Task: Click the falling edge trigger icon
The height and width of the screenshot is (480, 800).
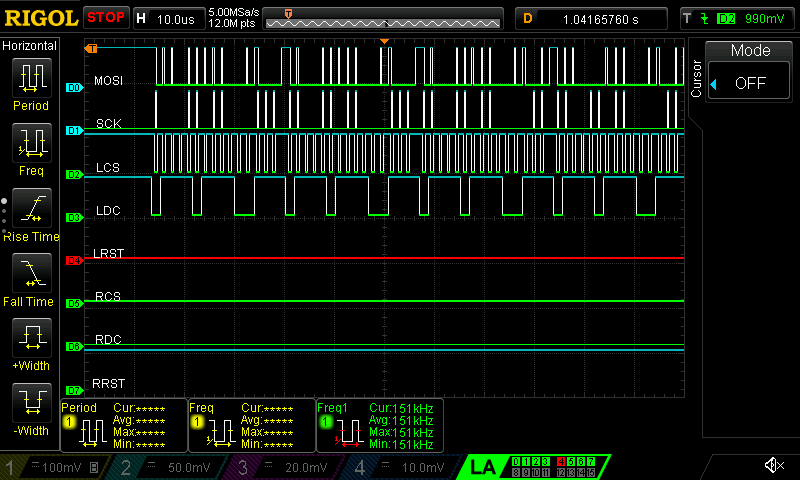Action: pos(705,19)
